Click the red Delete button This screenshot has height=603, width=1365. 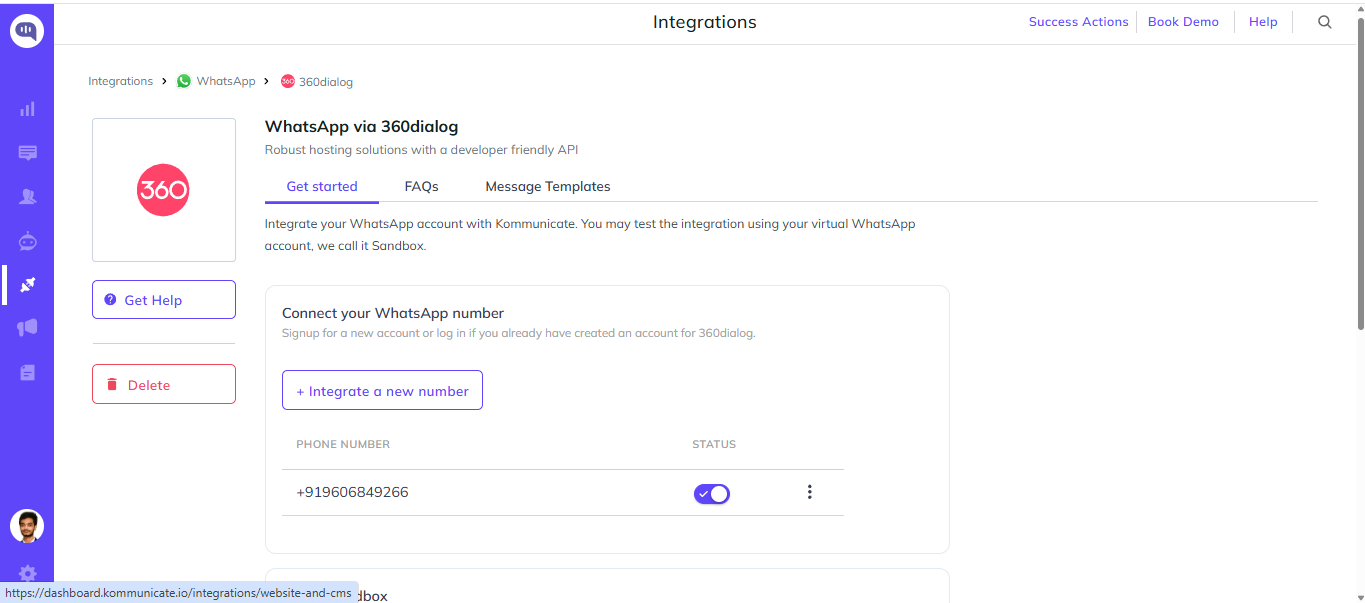(164, 384)
